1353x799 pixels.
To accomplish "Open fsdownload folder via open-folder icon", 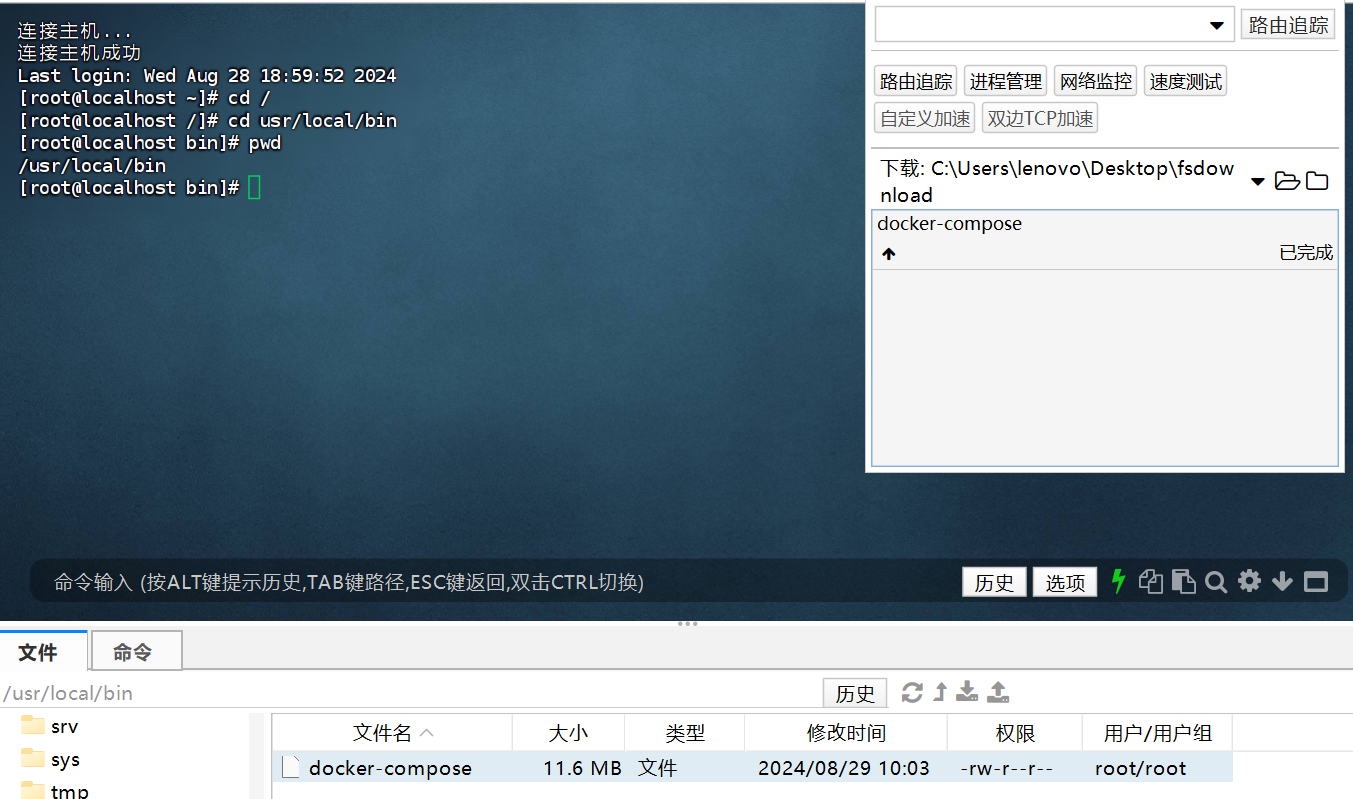I will click(x=1287, y=181).
